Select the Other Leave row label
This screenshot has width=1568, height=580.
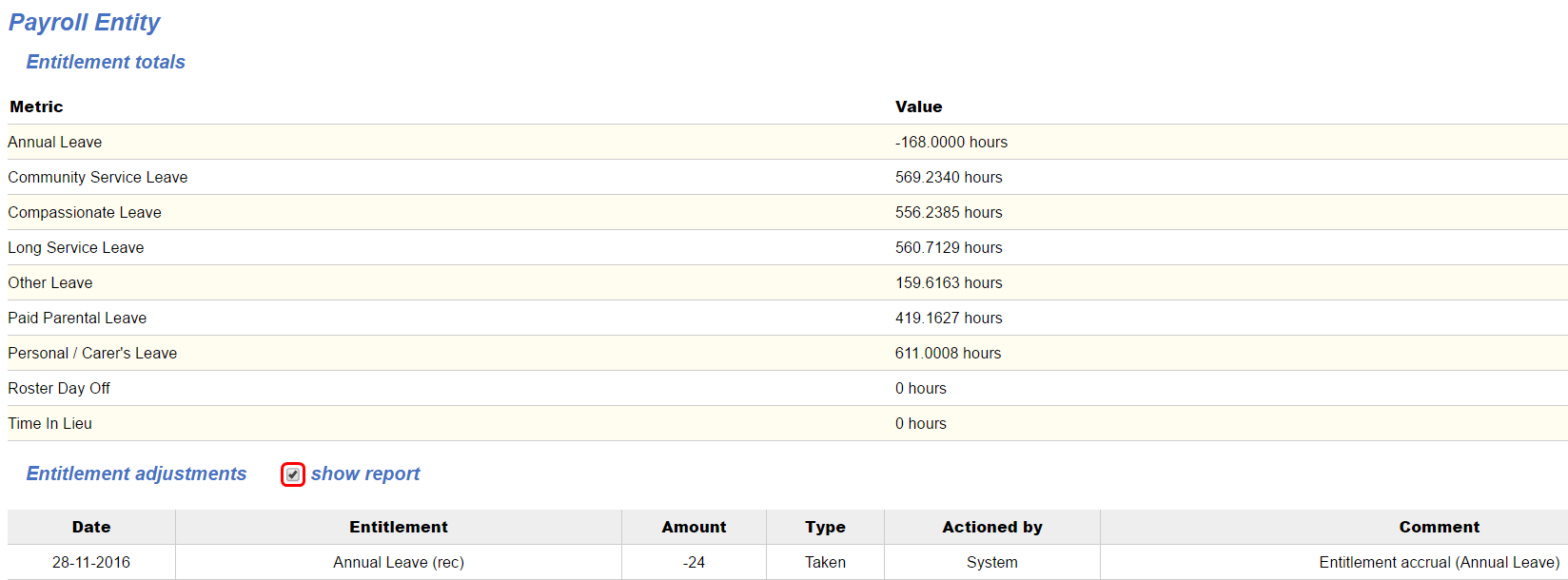coord(50,282)
